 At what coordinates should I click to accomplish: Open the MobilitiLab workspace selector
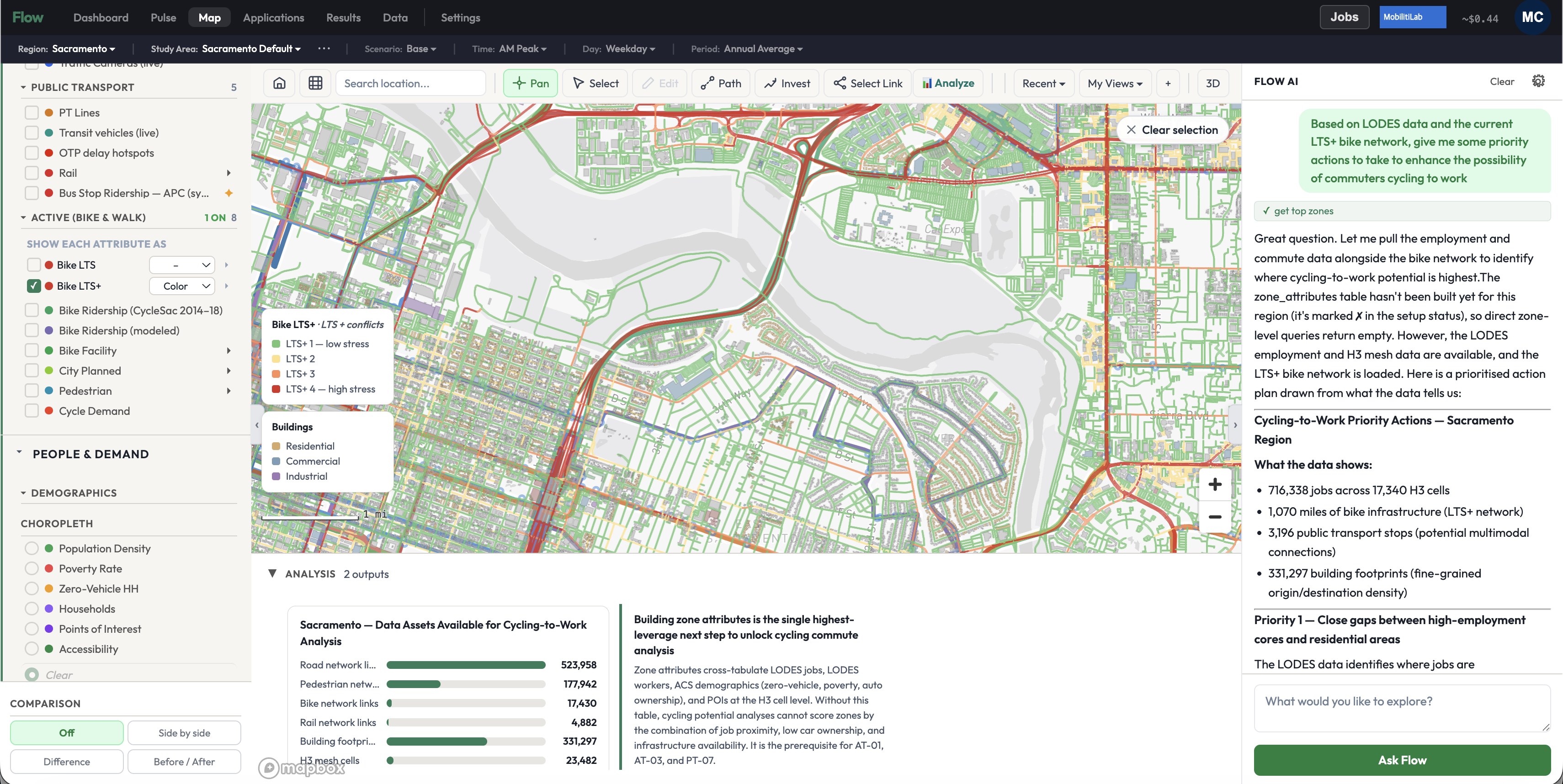(1412, 17)
